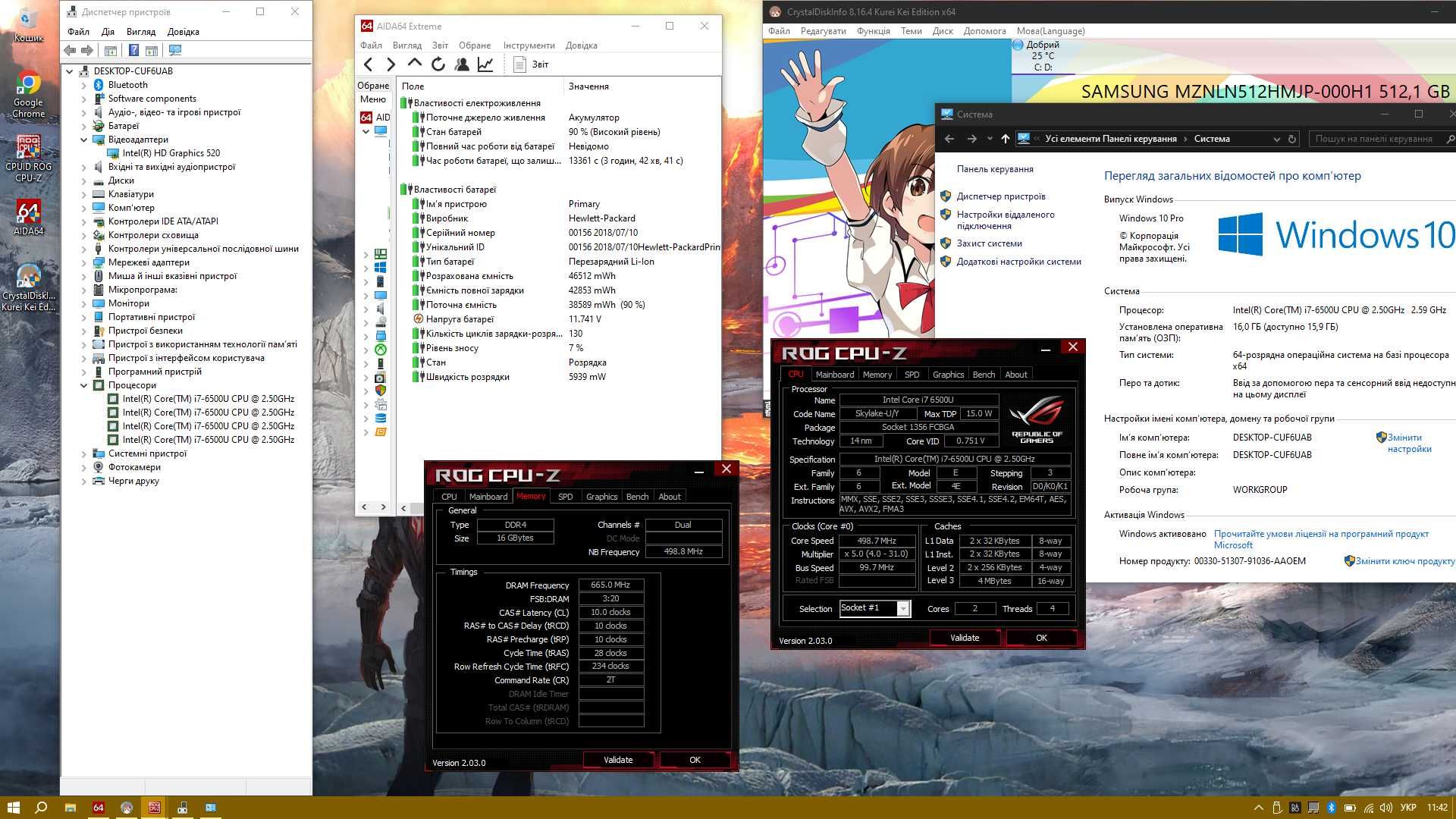Screen dimensions: 1456x819
Task: Switch to Graphics tab in CPU-Z memory window
Action: pos(601,497)
